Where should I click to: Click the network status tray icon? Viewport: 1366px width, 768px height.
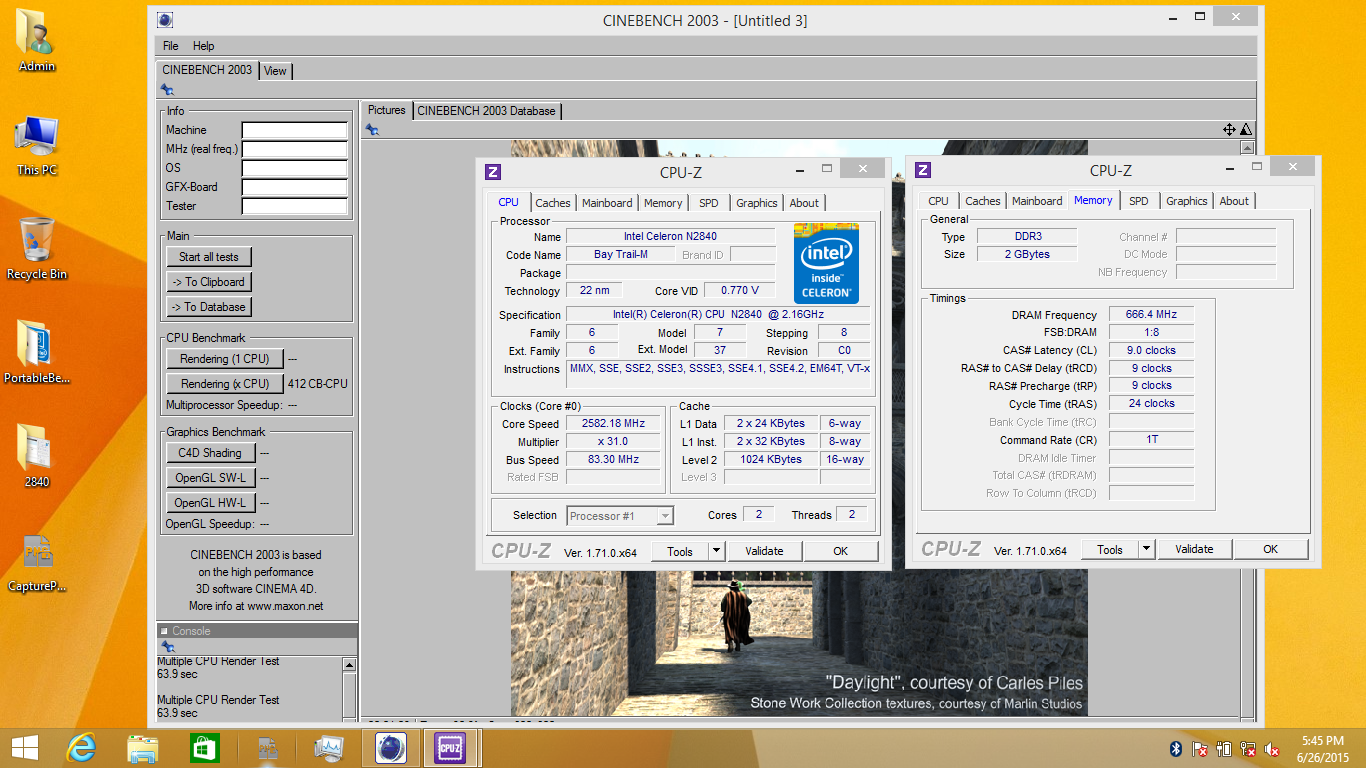click(x=1248, y=748)
